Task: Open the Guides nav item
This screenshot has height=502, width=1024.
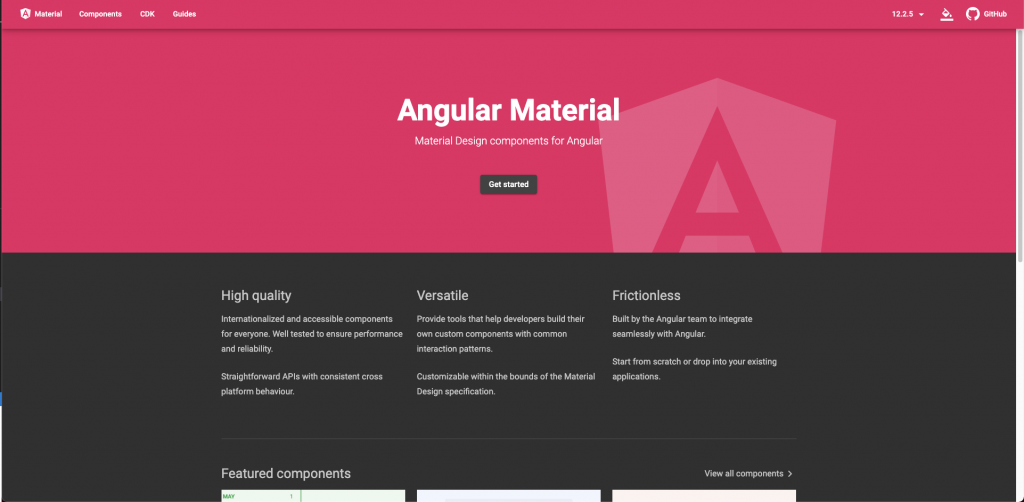Action: point(184,14)
